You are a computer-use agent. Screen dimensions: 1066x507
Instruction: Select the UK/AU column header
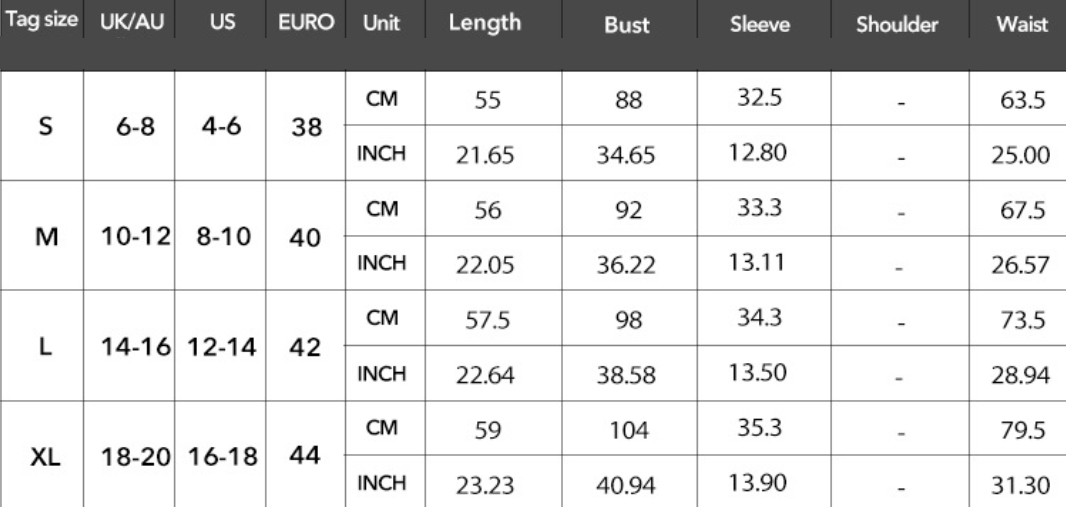[132, 22]
